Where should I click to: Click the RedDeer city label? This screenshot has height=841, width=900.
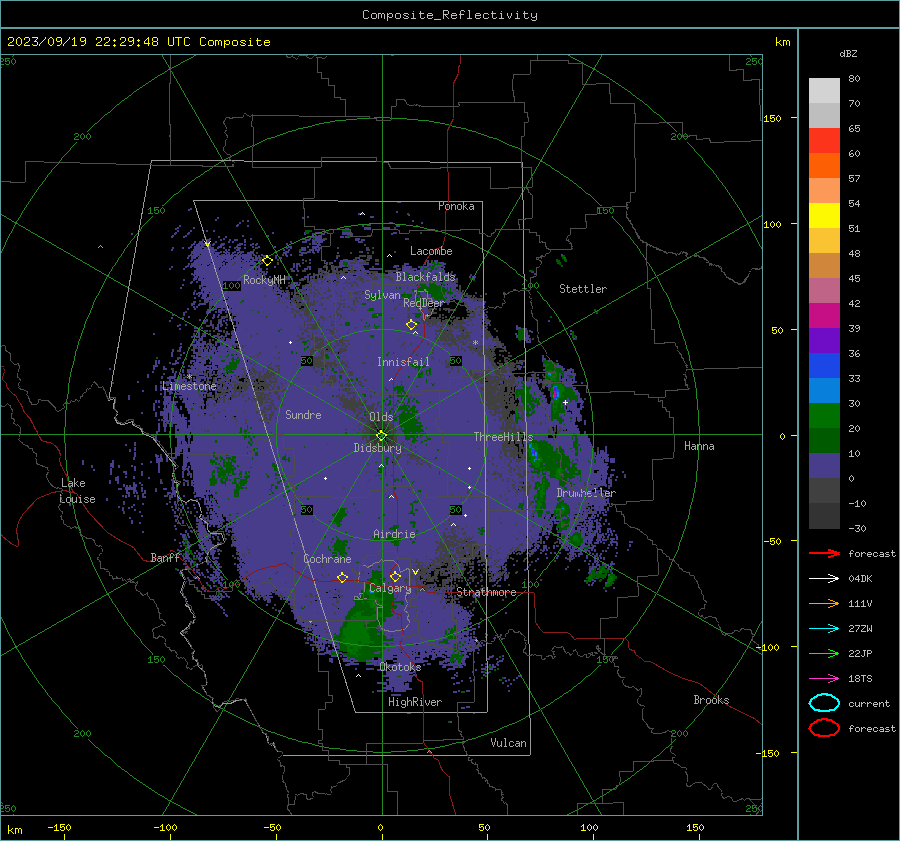pos(424,303)
